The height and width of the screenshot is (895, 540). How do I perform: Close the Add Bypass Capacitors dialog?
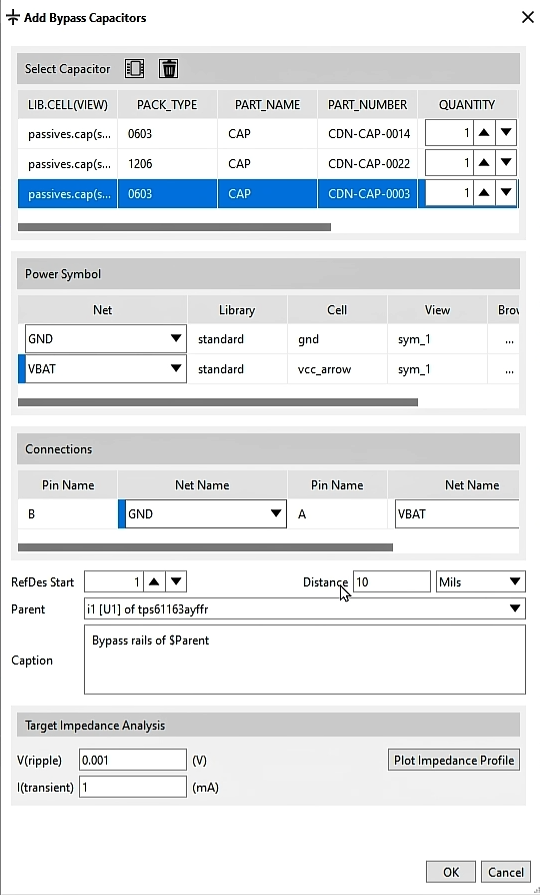click(x=527, y=18)
